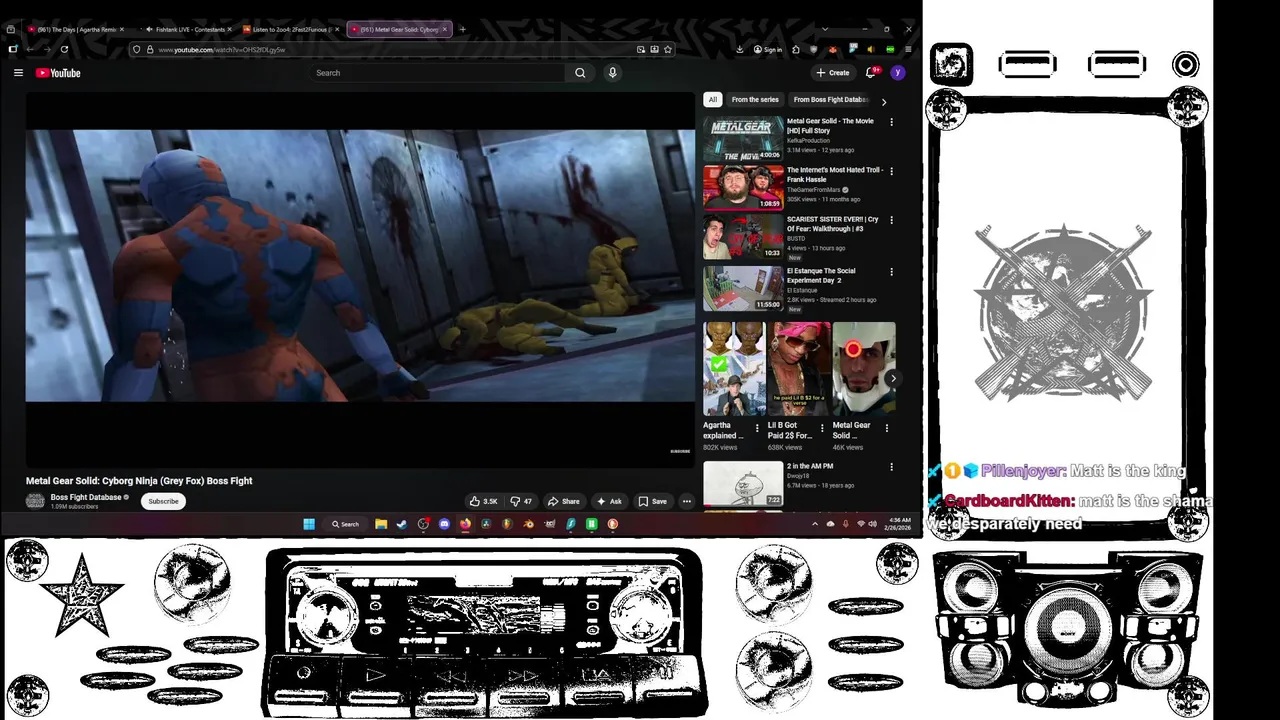Open options for Agartha explained short
Screen dimensions: 1280x720
click(x=756, y=428)
